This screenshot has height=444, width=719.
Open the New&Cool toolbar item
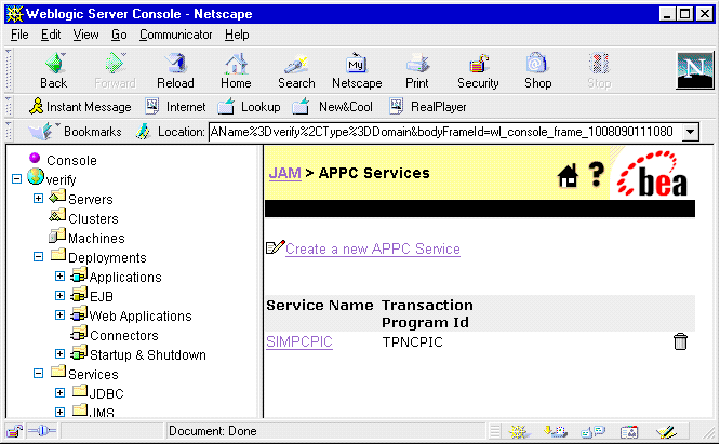[333, 107]
